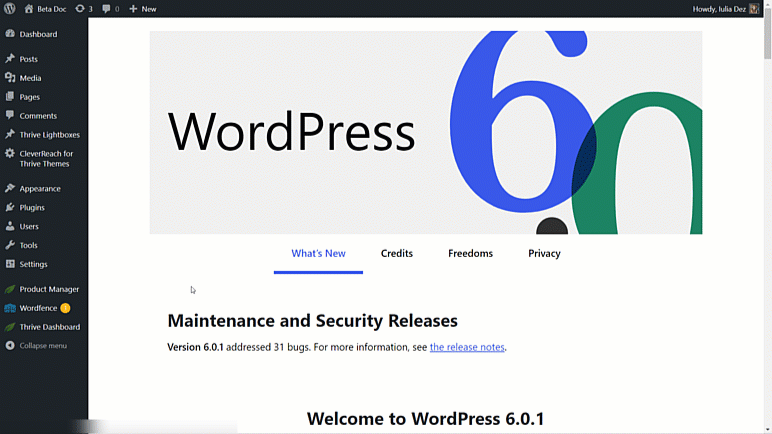Open CleverReach for Thrive Themes label

46,159
